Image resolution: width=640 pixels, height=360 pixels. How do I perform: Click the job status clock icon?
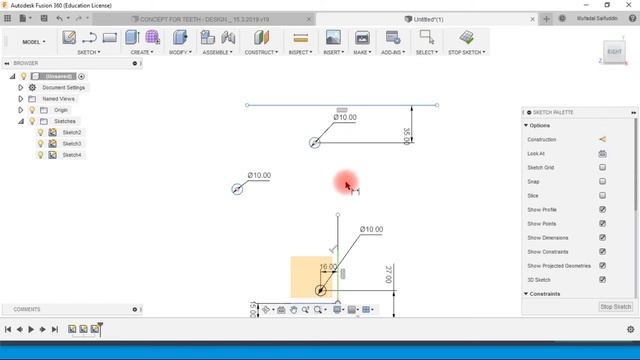point(562,18)
